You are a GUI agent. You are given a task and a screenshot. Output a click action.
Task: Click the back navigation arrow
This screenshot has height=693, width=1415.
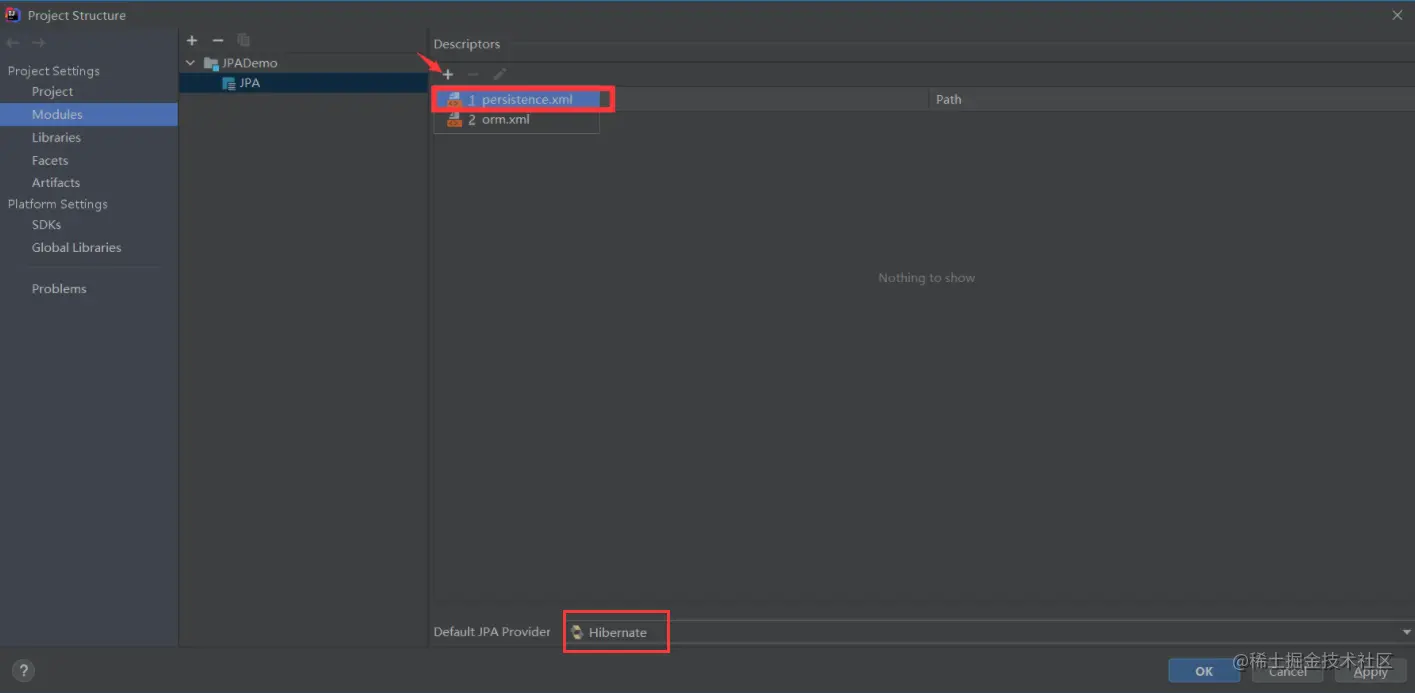pos(12,43)
